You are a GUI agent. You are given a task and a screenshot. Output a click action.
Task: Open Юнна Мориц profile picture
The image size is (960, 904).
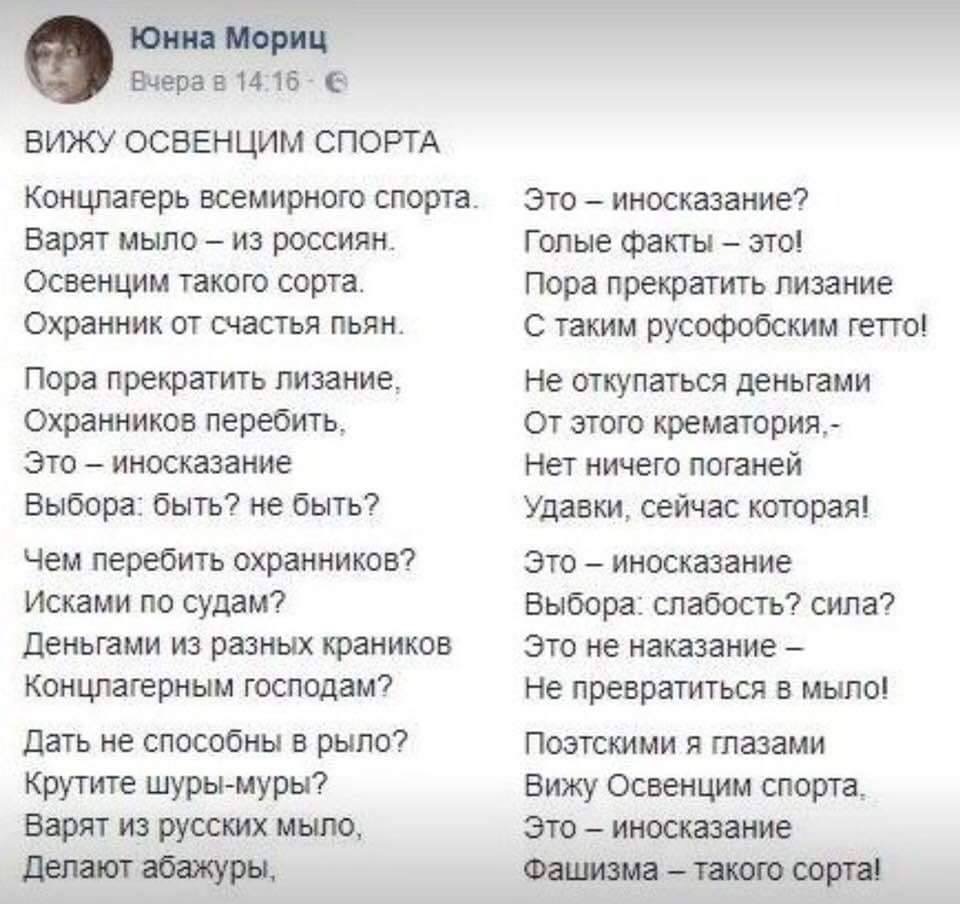click(69, 59)
